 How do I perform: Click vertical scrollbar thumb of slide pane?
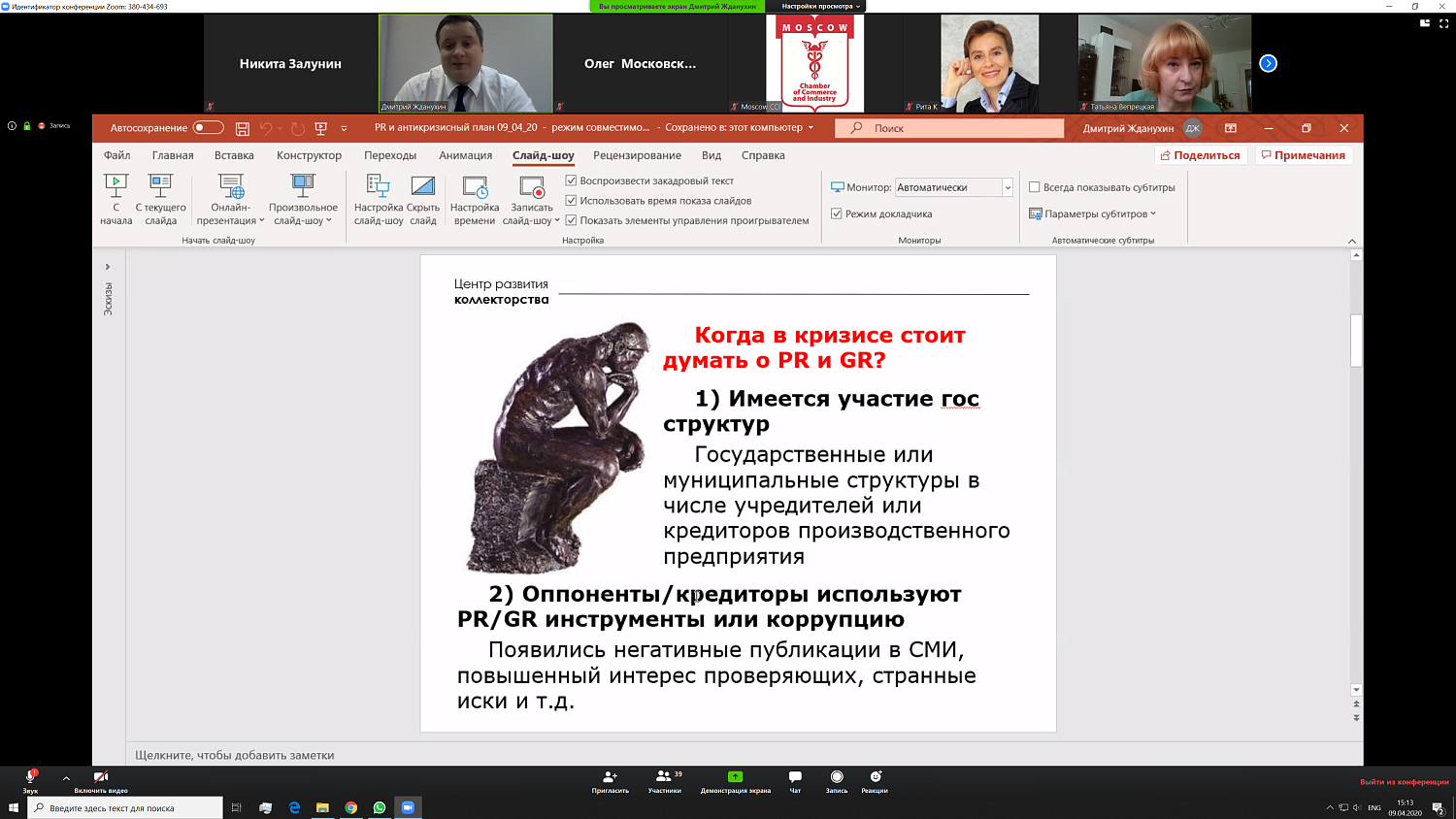pyautogui.click(x=1356, y=340)
